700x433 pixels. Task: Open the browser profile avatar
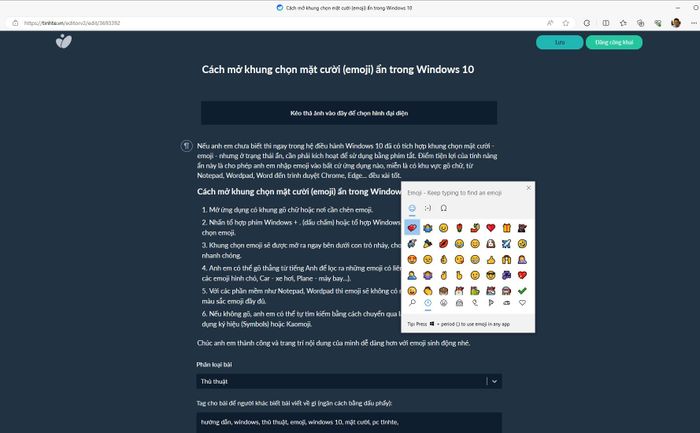pos(675,23)
